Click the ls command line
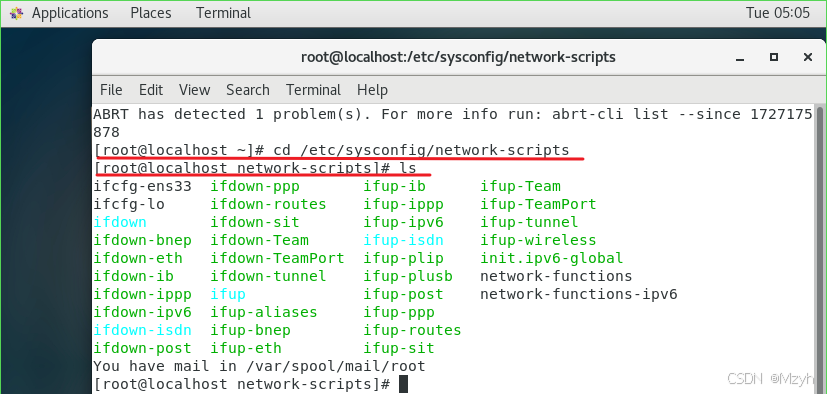The image size is (827, 394). pyautogui.click(x=255, y=168)
